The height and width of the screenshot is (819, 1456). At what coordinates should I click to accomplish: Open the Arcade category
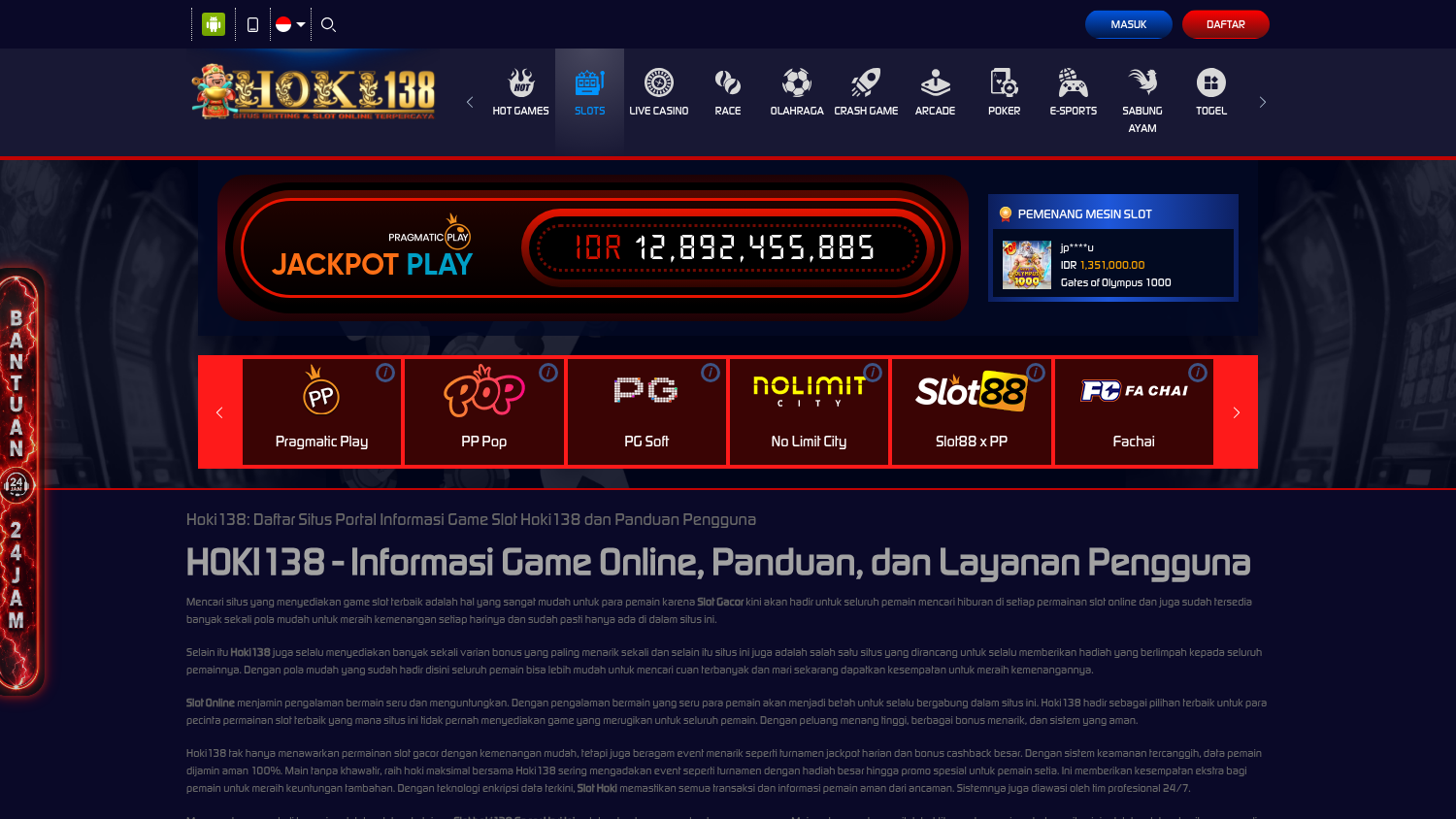[x=936, y=93]
